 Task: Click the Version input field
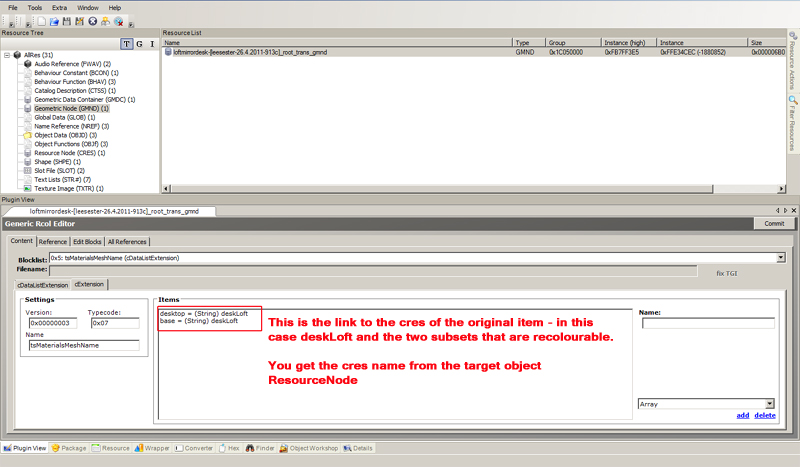click(51, 323)
